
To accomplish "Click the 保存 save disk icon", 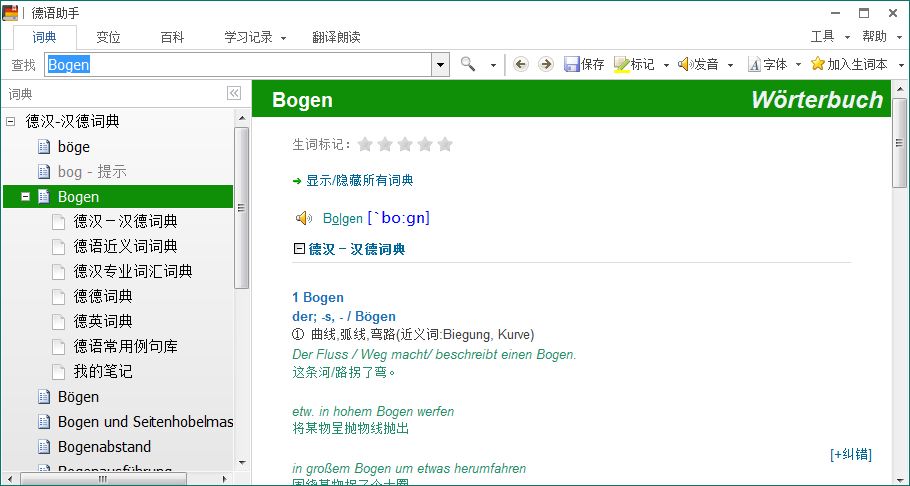I will coord(572,64).
